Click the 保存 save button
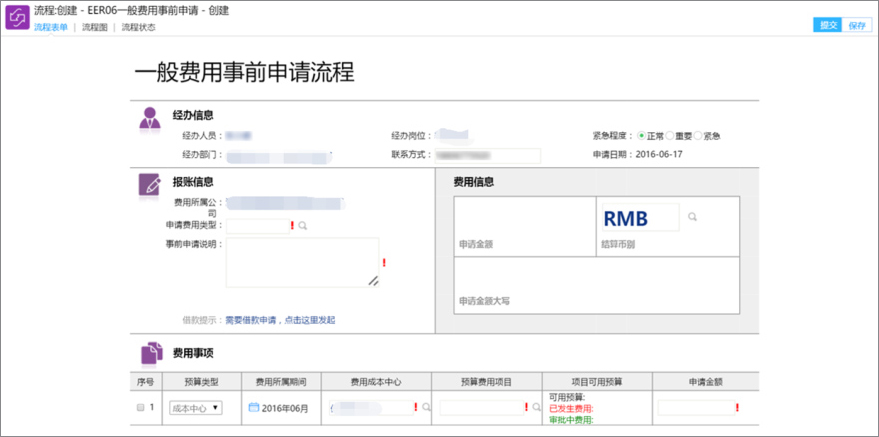The height and width of the screenshot is (437, 879). [x=857, y=25]
